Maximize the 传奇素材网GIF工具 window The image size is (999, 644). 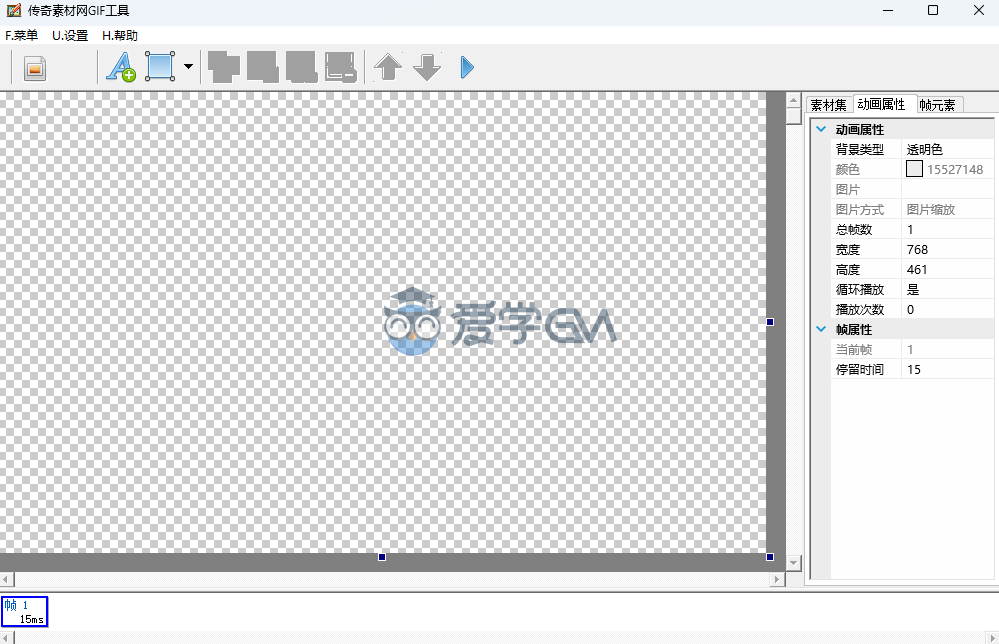coord(933,10)
